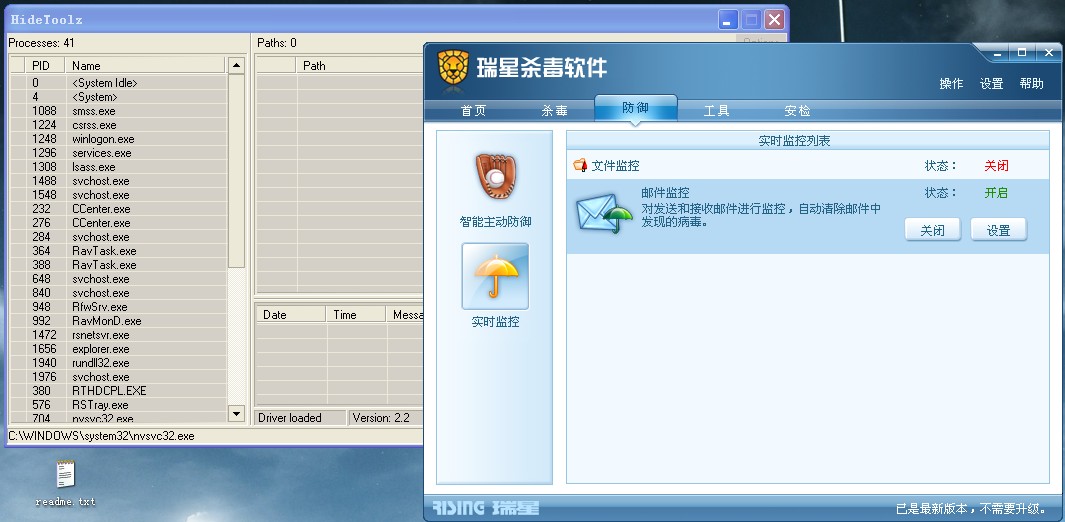Maximize the Rising antivirus window

click(1022, 52)
